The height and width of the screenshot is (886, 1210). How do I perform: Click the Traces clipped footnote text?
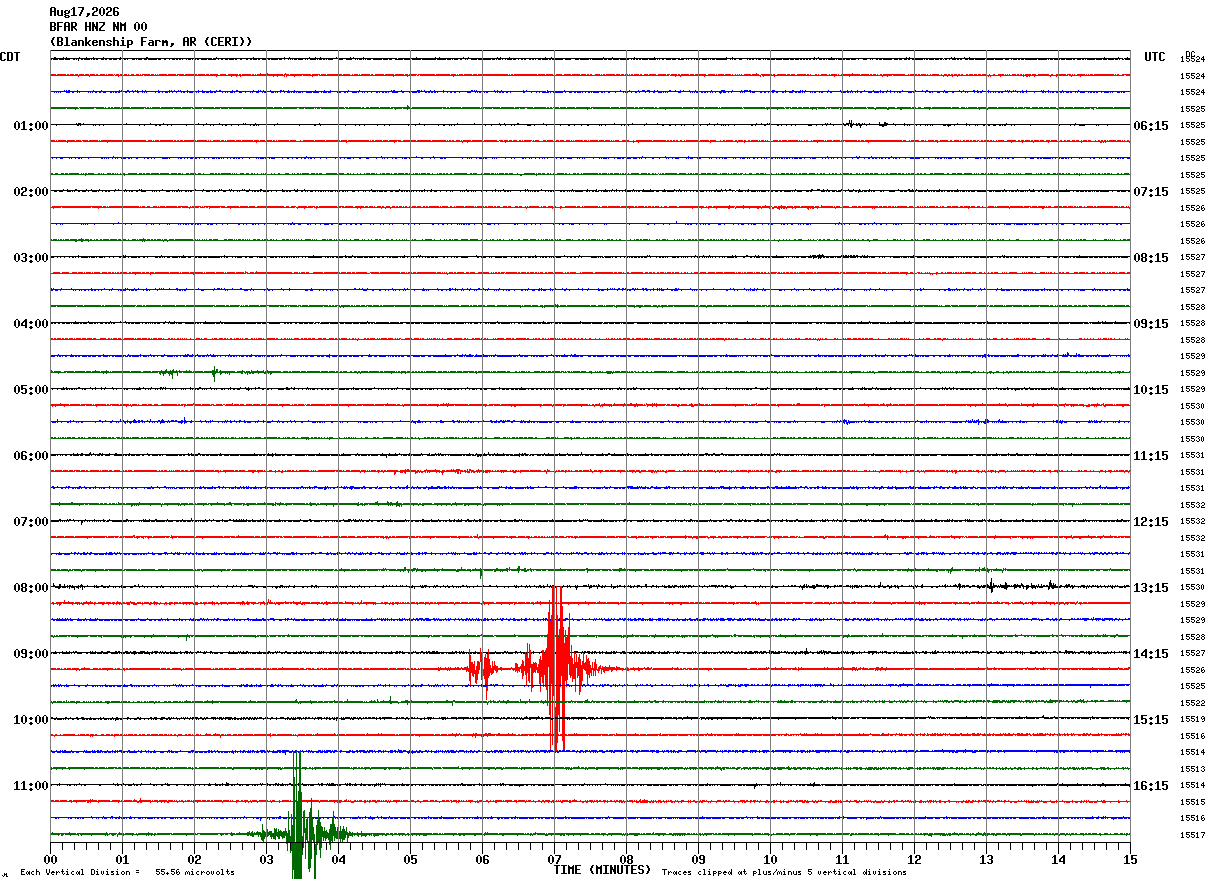784,873
